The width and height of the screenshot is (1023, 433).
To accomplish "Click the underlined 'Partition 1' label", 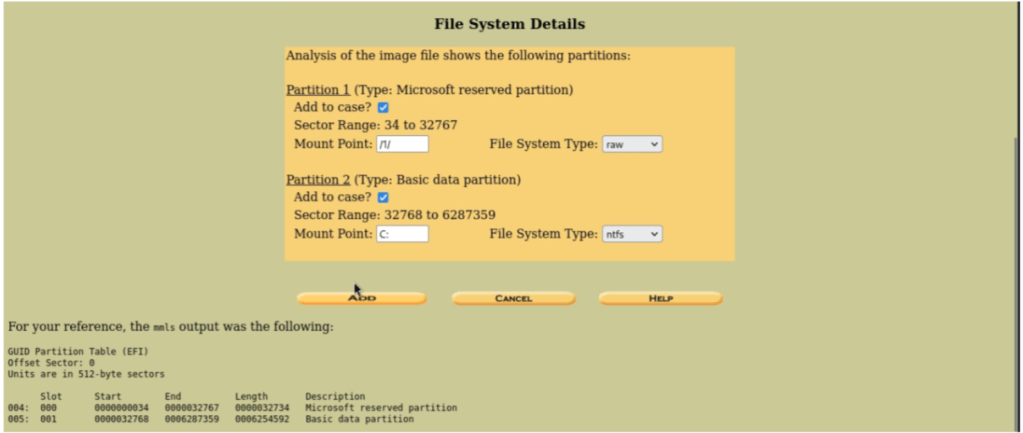I will (x=318, y=90).
